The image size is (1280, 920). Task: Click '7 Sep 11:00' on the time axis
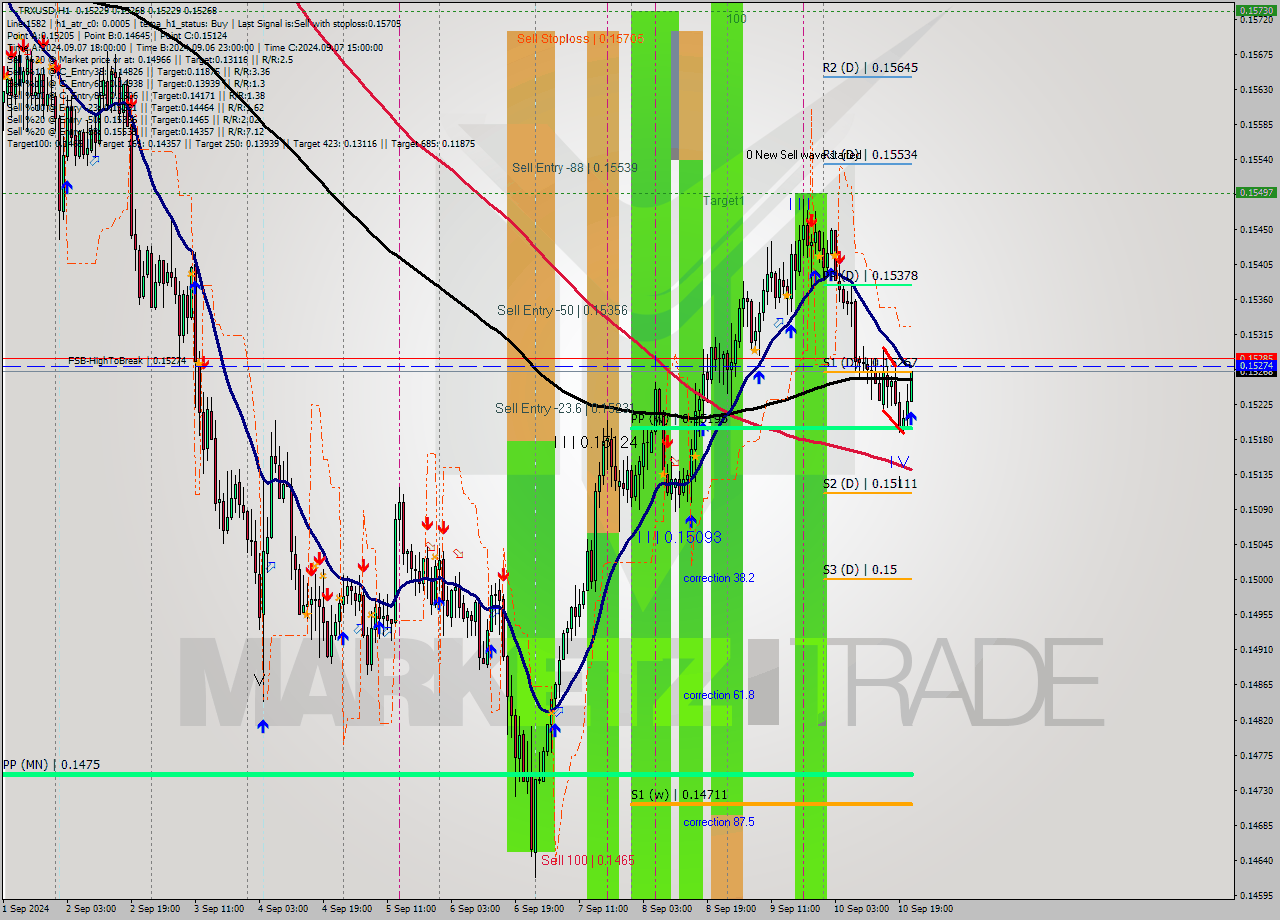[604, 909]
